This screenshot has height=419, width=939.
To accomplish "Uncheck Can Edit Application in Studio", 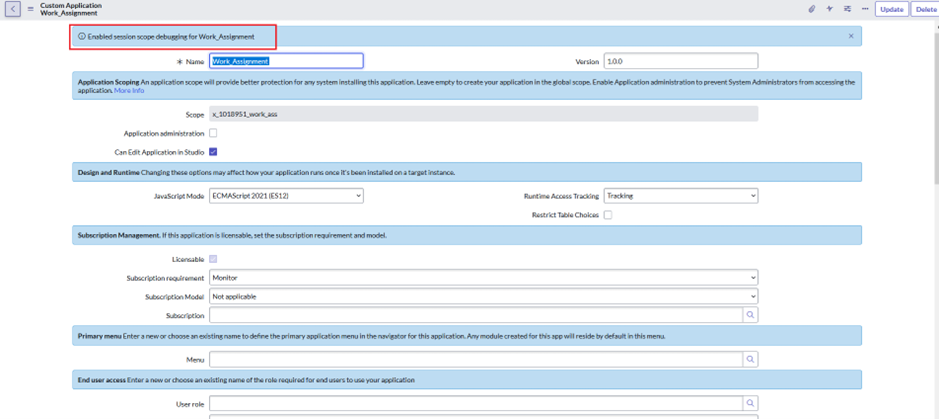I will 213,152.
